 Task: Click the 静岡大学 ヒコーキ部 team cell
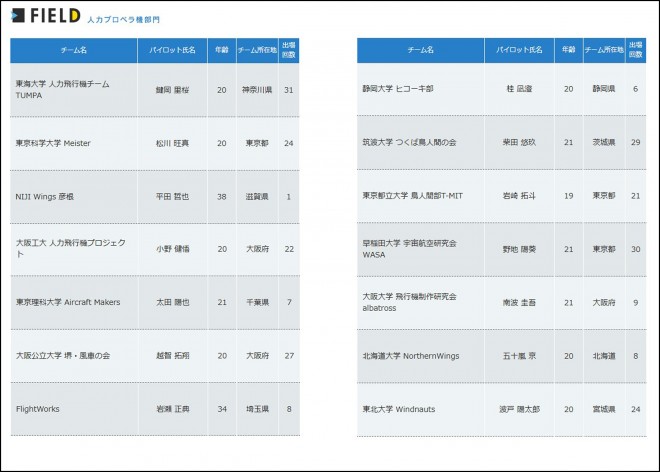point(398,89)
